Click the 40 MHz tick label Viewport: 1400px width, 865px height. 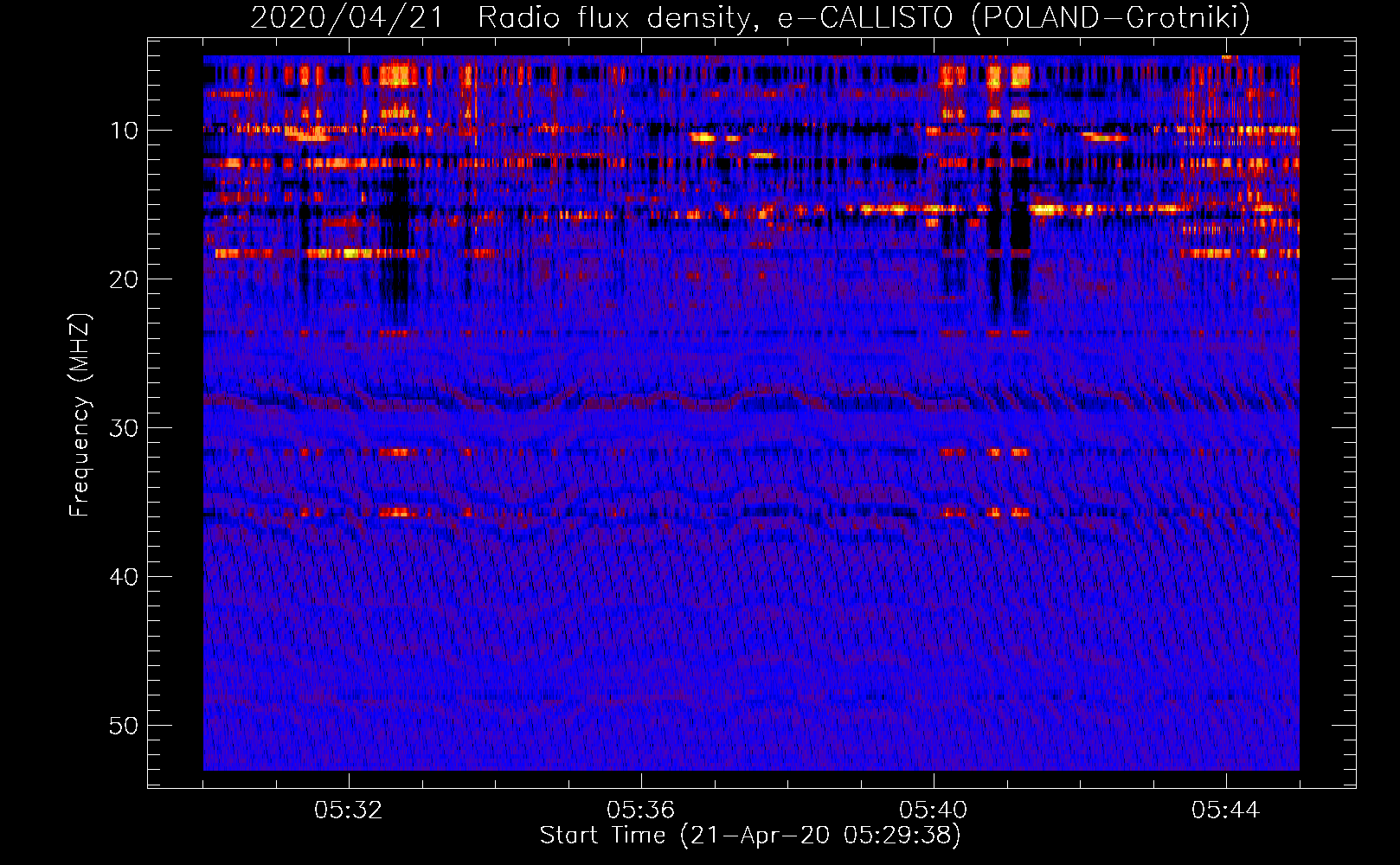tap(124, 577)
